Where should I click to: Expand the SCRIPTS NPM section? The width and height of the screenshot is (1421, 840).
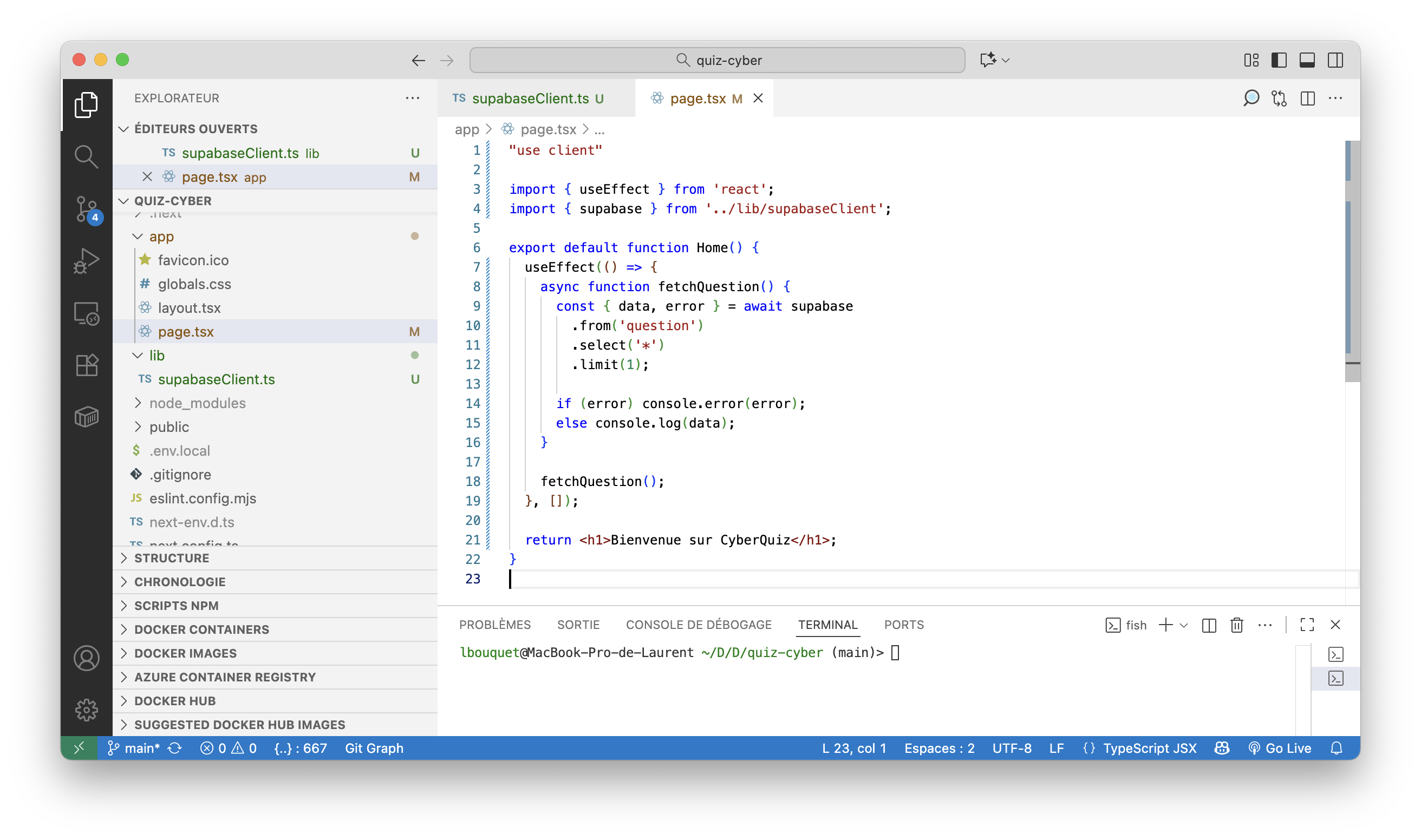click(x=176, y=606)
